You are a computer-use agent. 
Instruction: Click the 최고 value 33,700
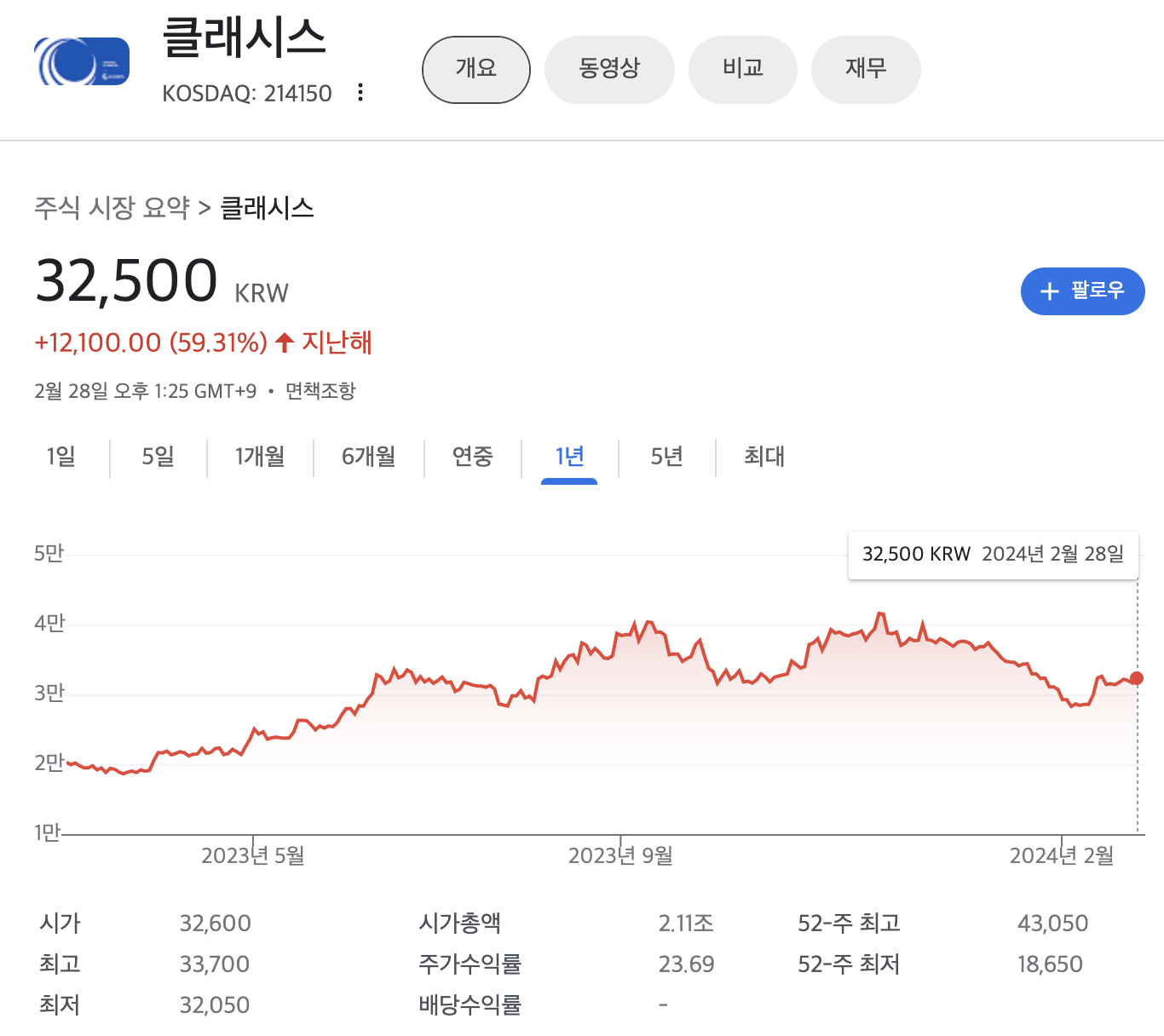[x=215, y=964]
